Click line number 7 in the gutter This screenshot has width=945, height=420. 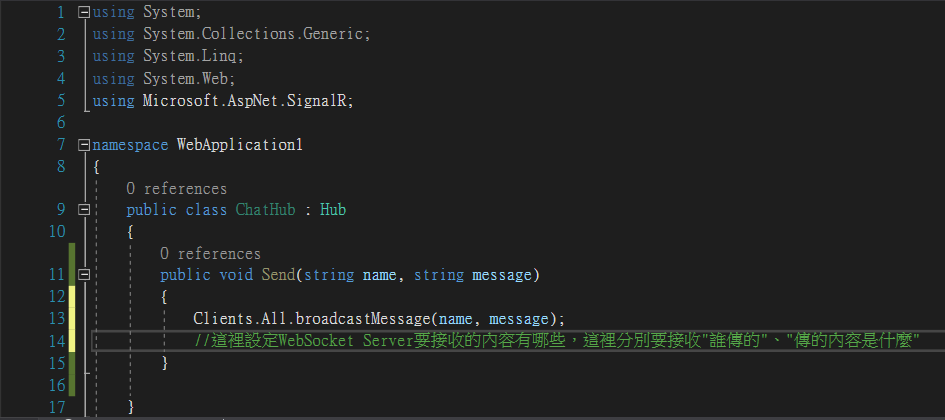click(60, 145)
